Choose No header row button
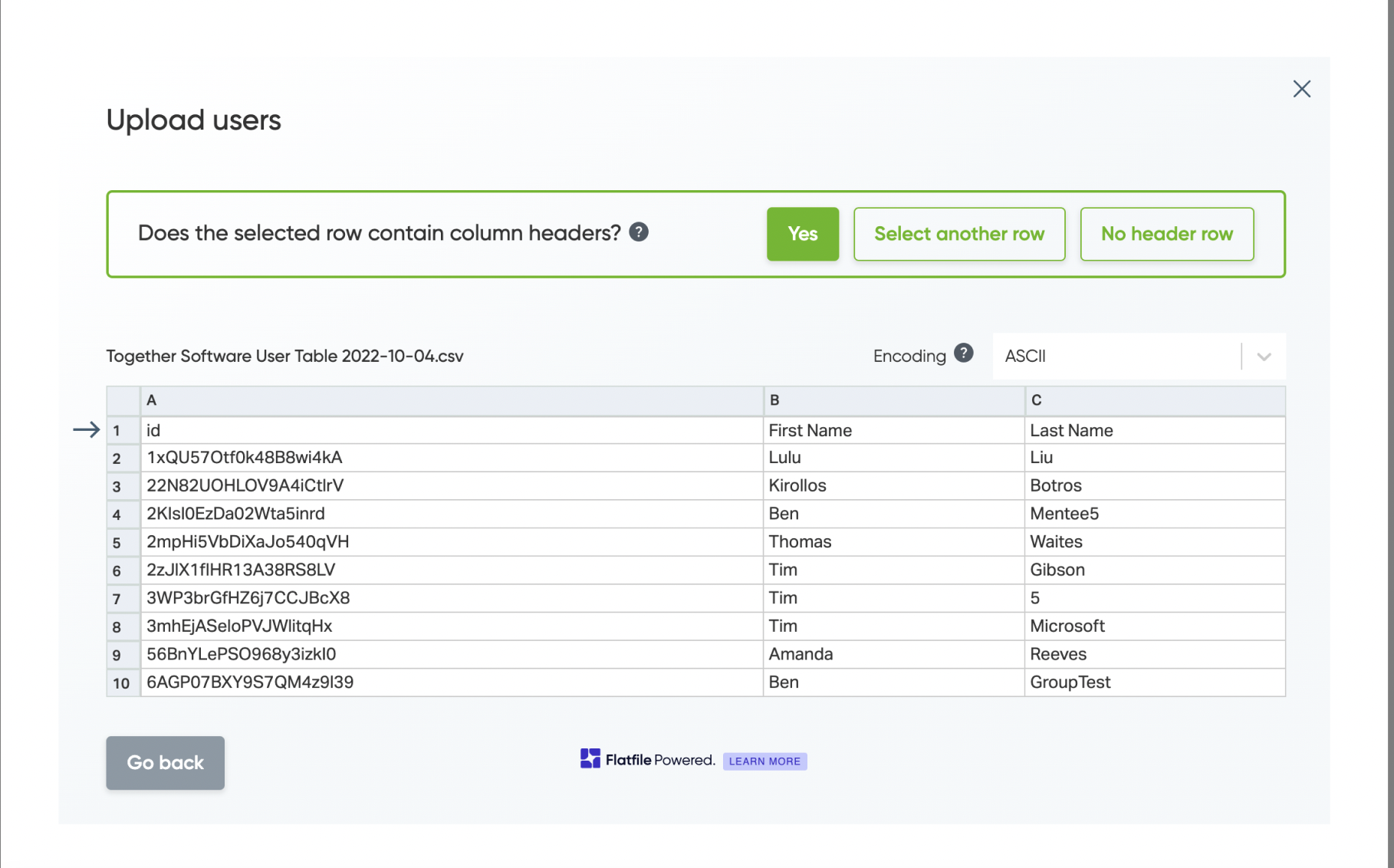This screenshot has height=868, width=1394. coord(1167,234)
